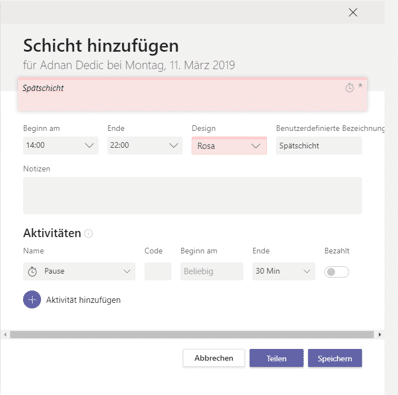Click the Benutzerdefinierte Bezeichnung Spätschicht field
This screenshot has height=395, width=398.
click(x=319, y=146)
